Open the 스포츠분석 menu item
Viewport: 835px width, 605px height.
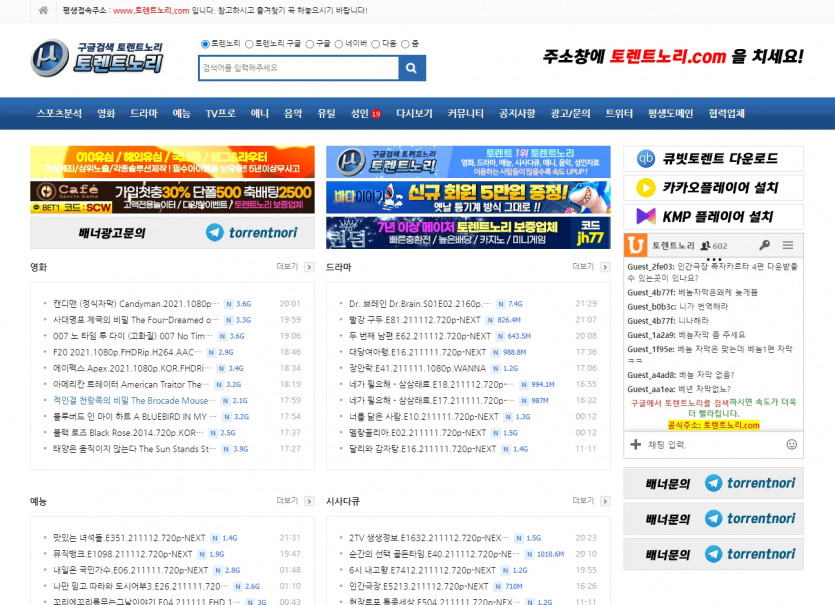click(x=59, y=114)
